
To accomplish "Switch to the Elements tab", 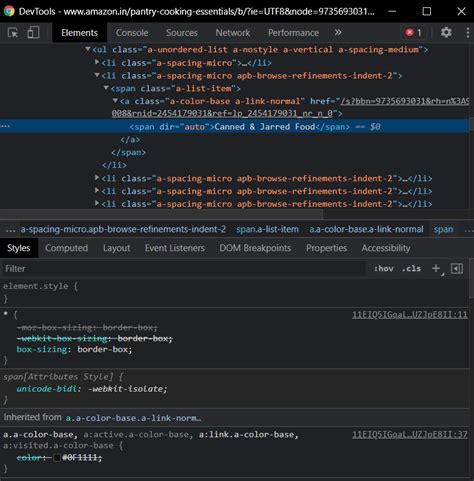I will pos(79,33).
